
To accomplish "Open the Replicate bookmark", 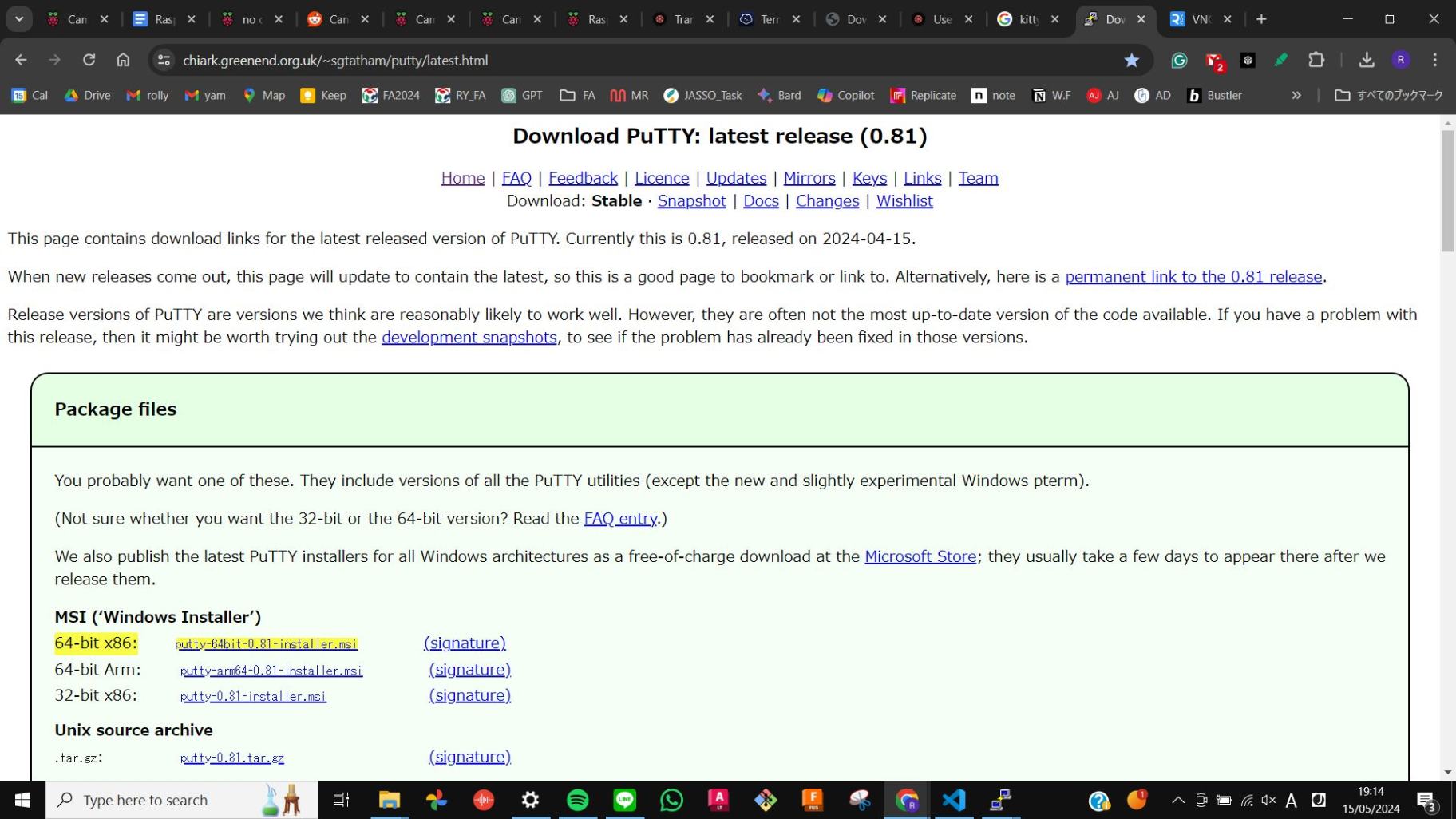I will pos(923,95).
